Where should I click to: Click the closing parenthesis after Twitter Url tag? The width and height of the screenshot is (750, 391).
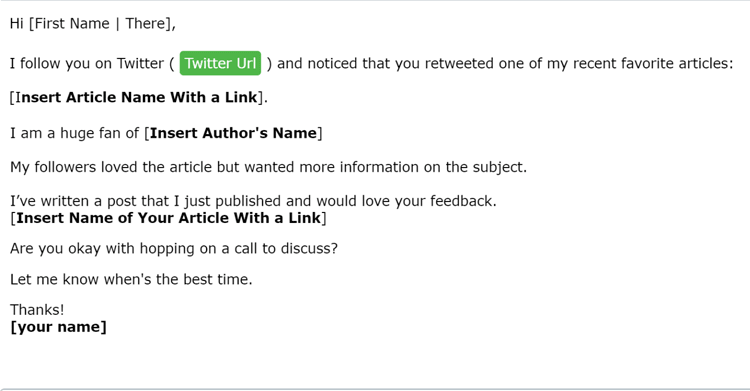pyautogui.click(x=269, y=64)
